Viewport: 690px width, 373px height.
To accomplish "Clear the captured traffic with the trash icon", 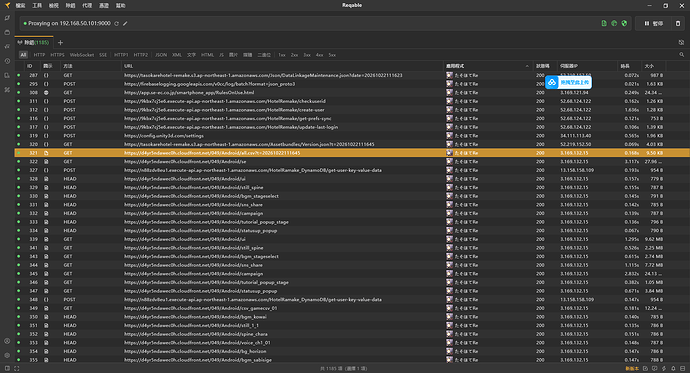I will pyautogui.click(x=678, y=23).
